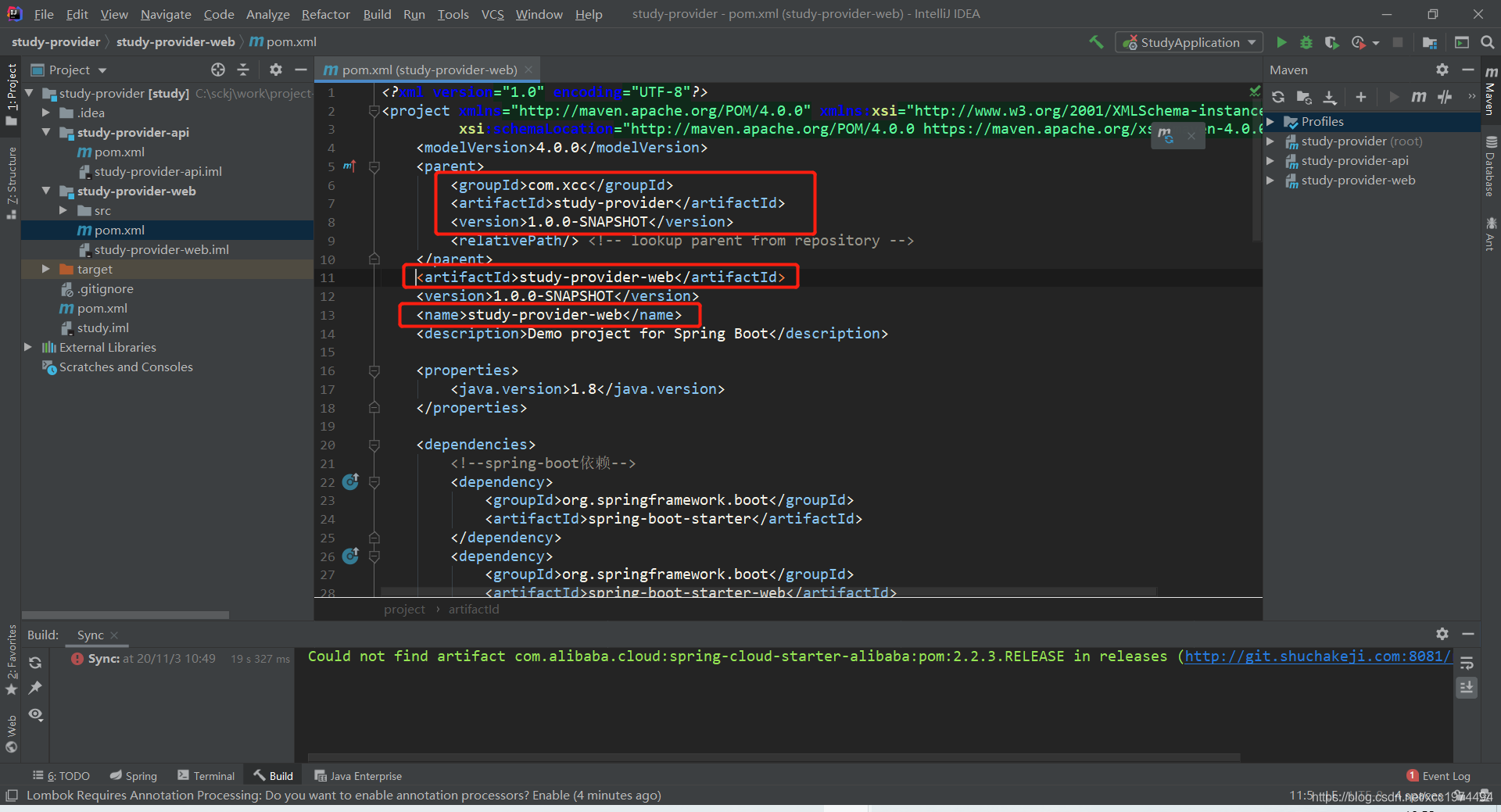1501x812 pixels.
Task: Expand External Libraries in Project tree
Action: coord(28,347)
